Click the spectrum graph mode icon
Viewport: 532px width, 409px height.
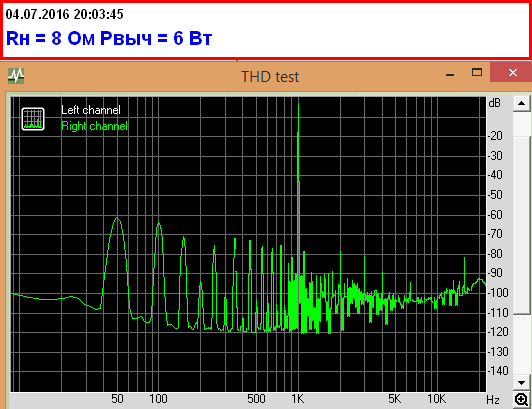coord(33,119)
